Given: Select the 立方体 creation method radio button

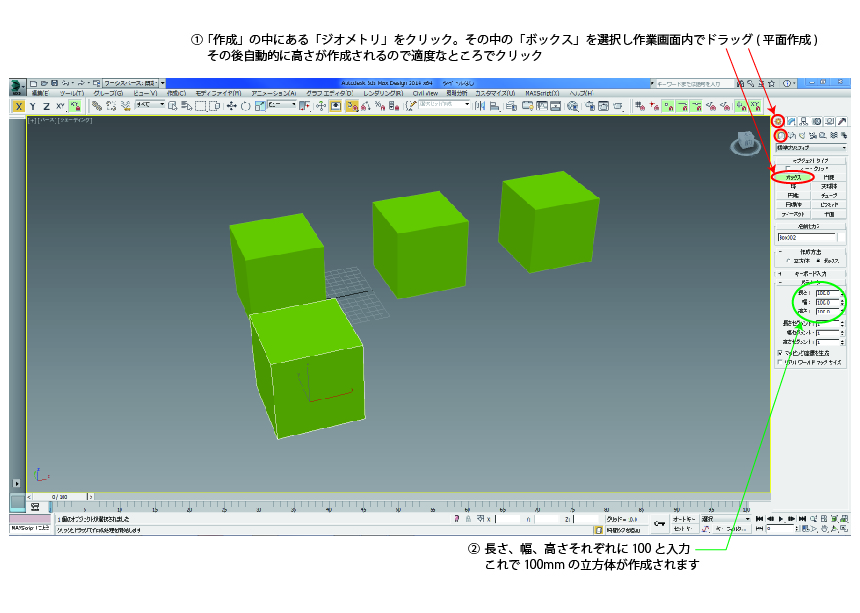Looking at the screenshot, I should [x=788, y=262].
